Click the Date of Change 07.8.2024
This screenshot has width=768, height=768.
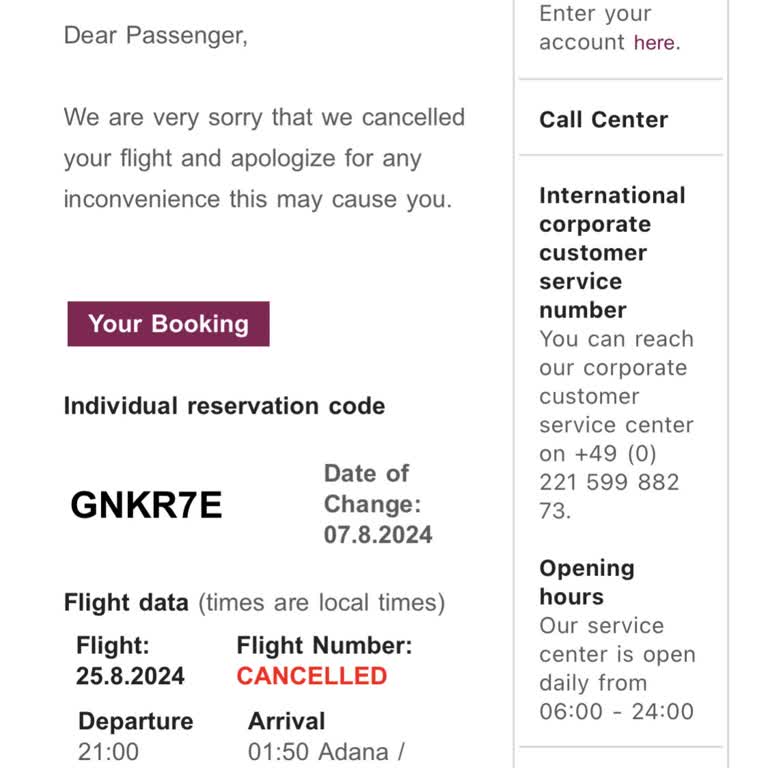tap(378, 534)
